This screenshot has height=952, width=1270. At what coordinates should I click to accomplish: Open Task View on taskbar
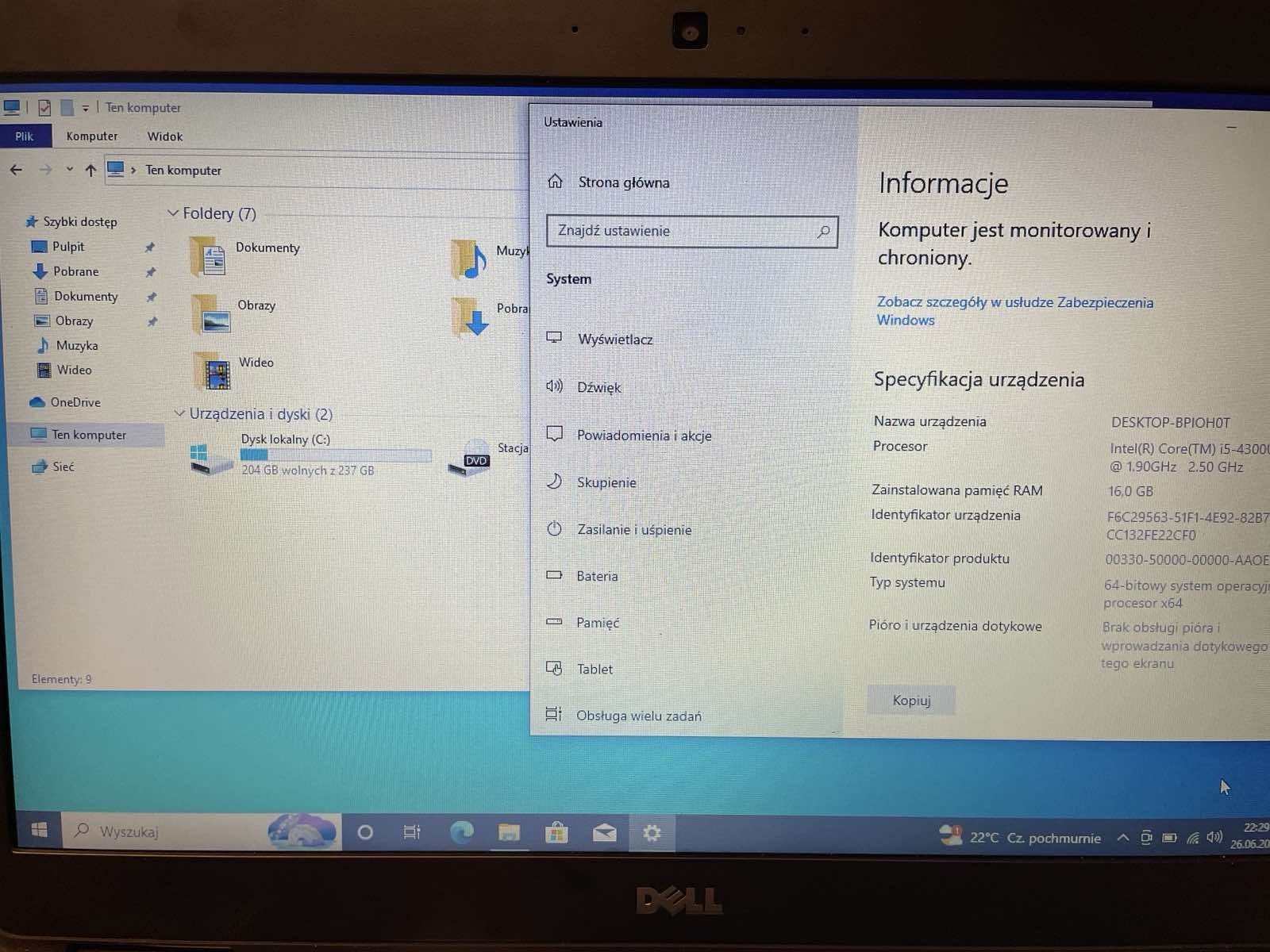click(412, 832)
